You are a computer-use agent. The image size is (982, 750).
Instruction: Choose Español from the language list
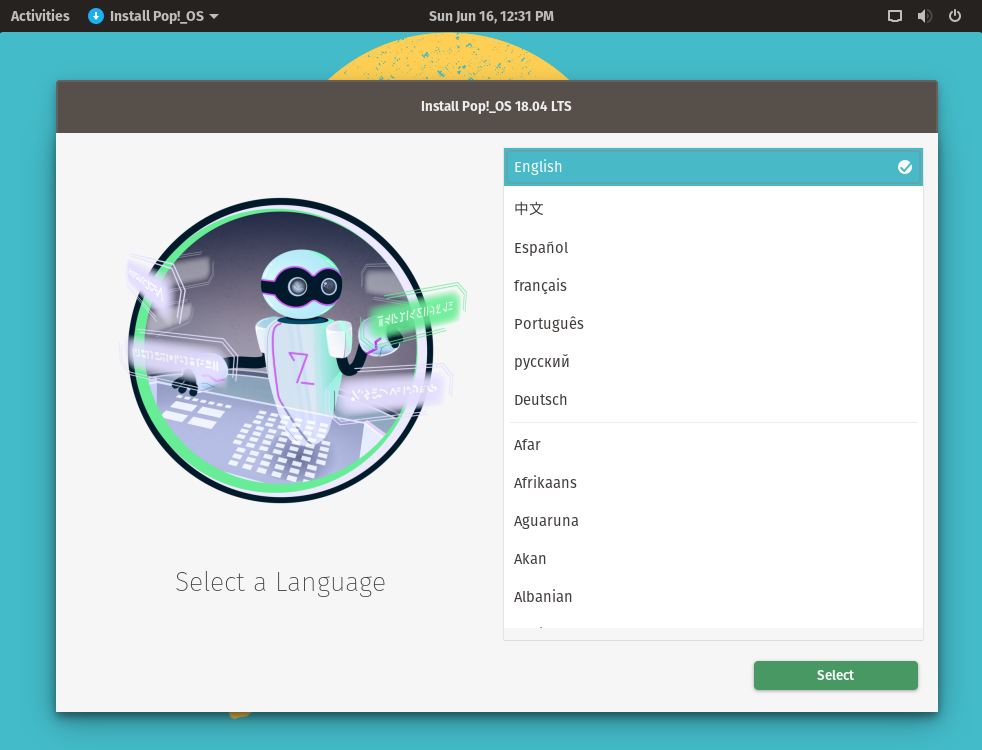(x=713, y=248)
